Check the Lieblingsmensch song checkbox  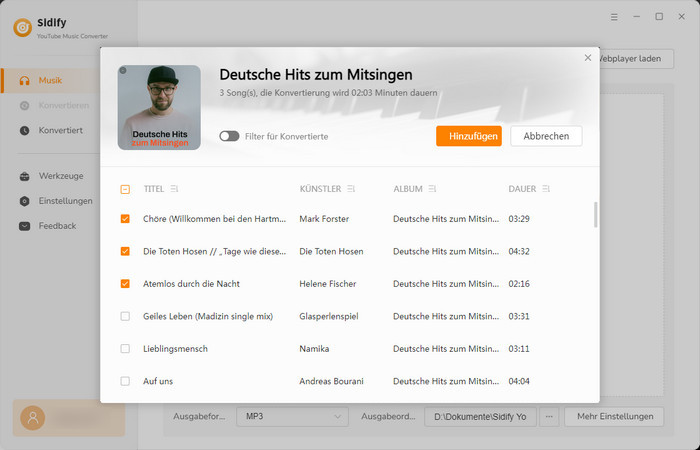(x=125, y=349)
